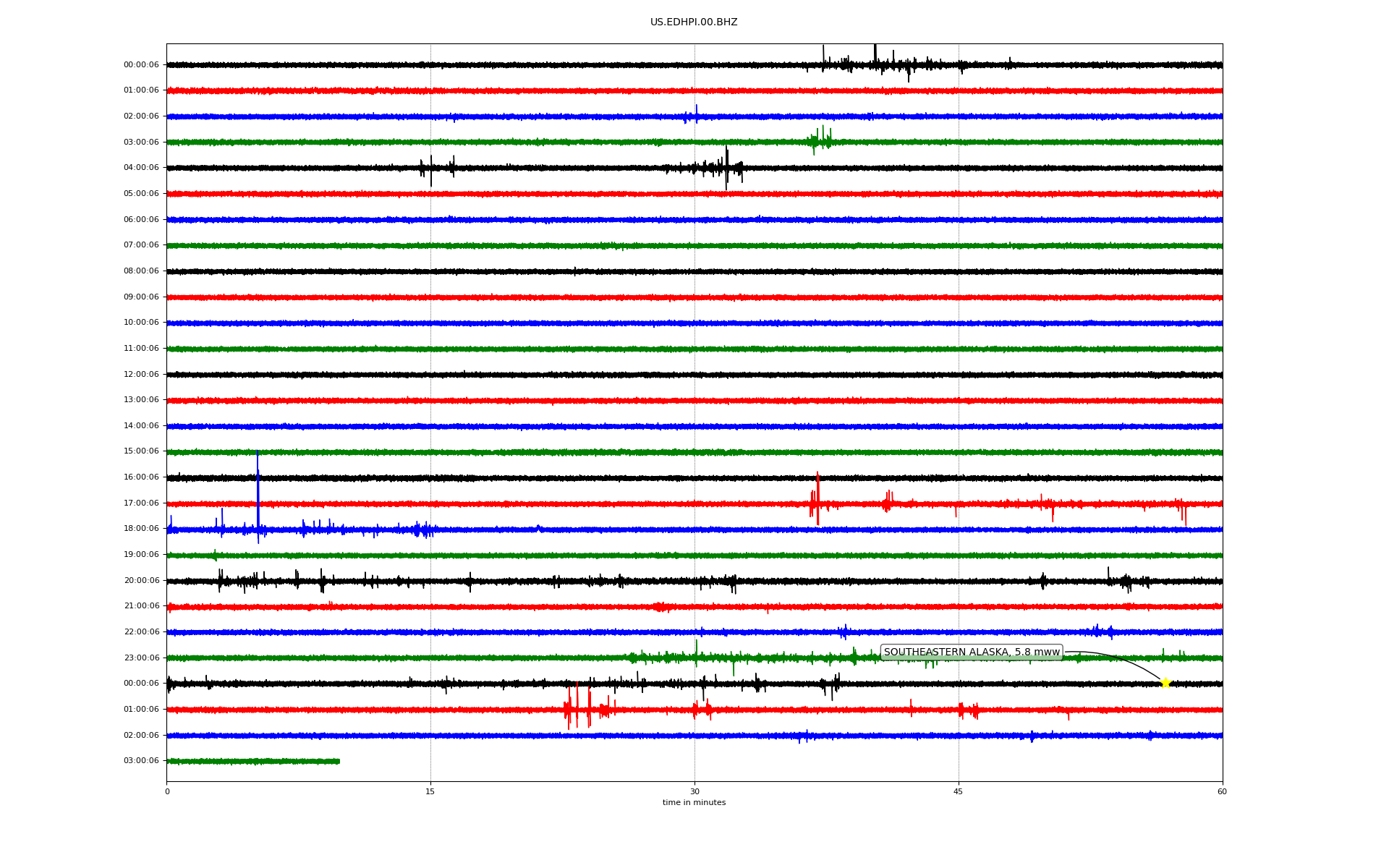Click the 20:00:06 row label
This screenshot has width=1389, height=868.
click(141, 581)
